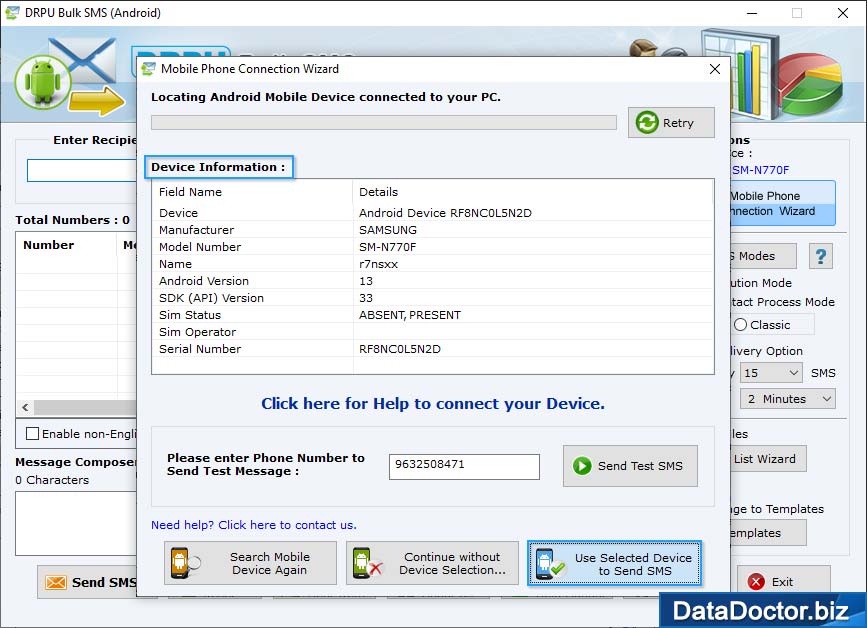Click the Connection Wizard title bar icon
Screen dimensions: 867x628
pos(148,69)
